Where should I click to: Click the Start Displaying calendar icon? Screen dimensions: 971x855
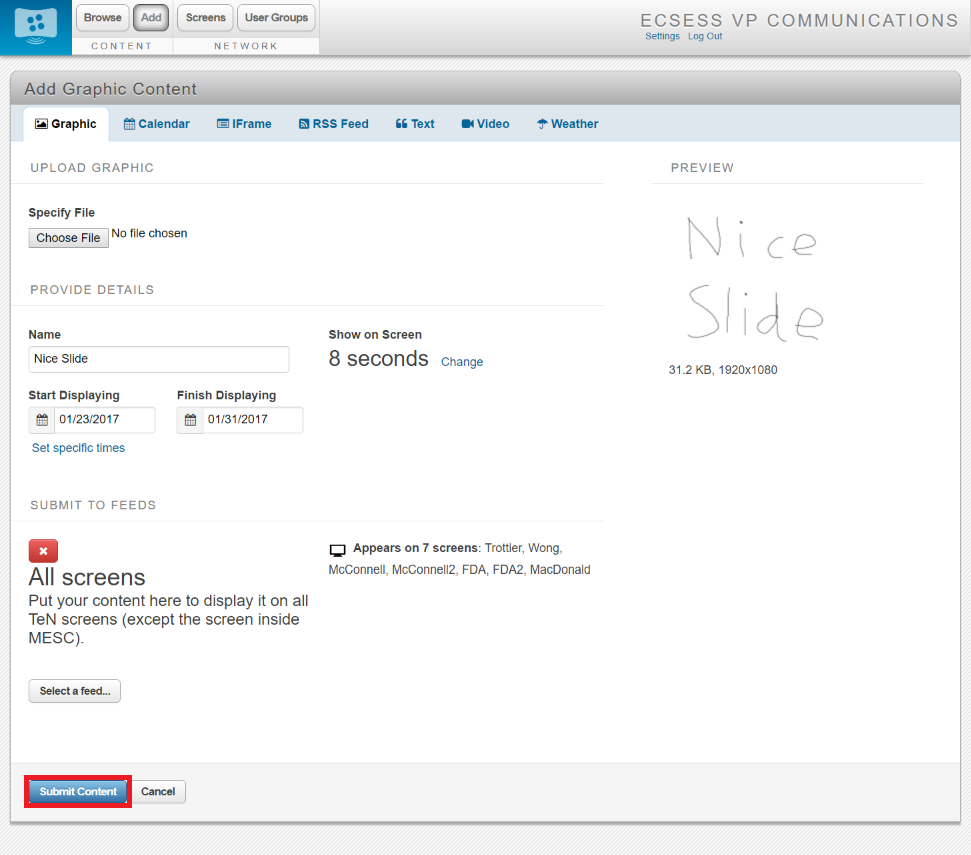coord(42,420)
